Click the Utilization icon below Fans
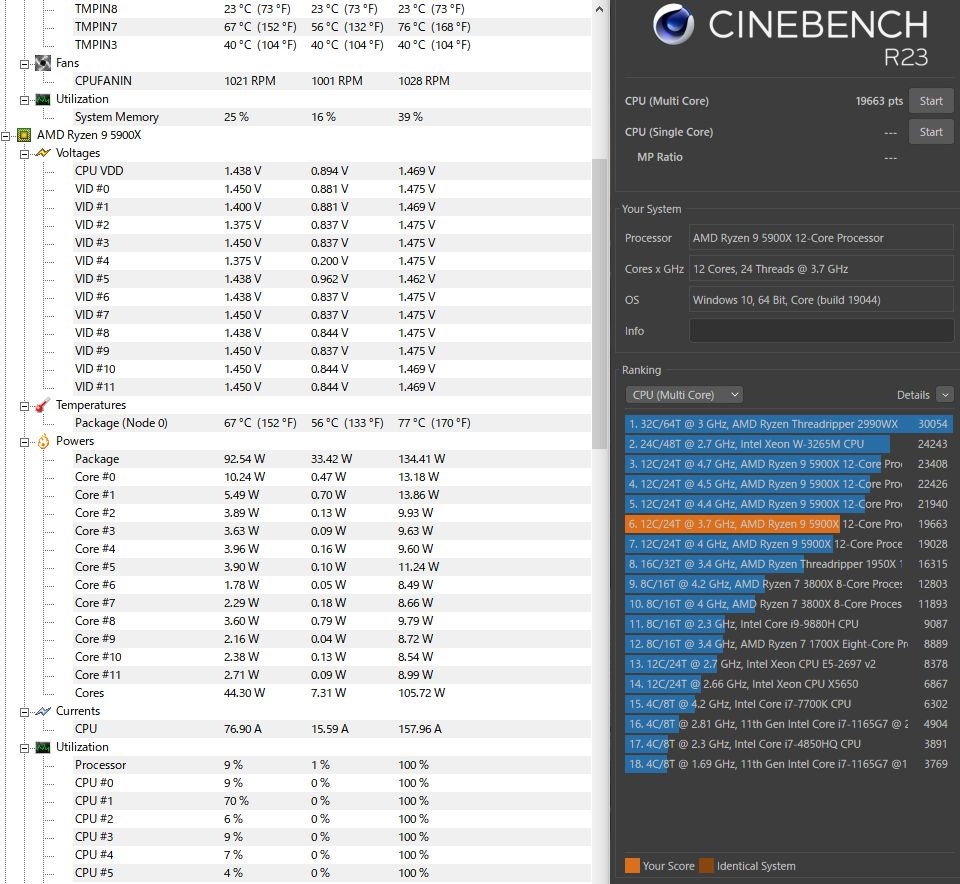This screenshot has height=884, width=960. click(43, 99)
